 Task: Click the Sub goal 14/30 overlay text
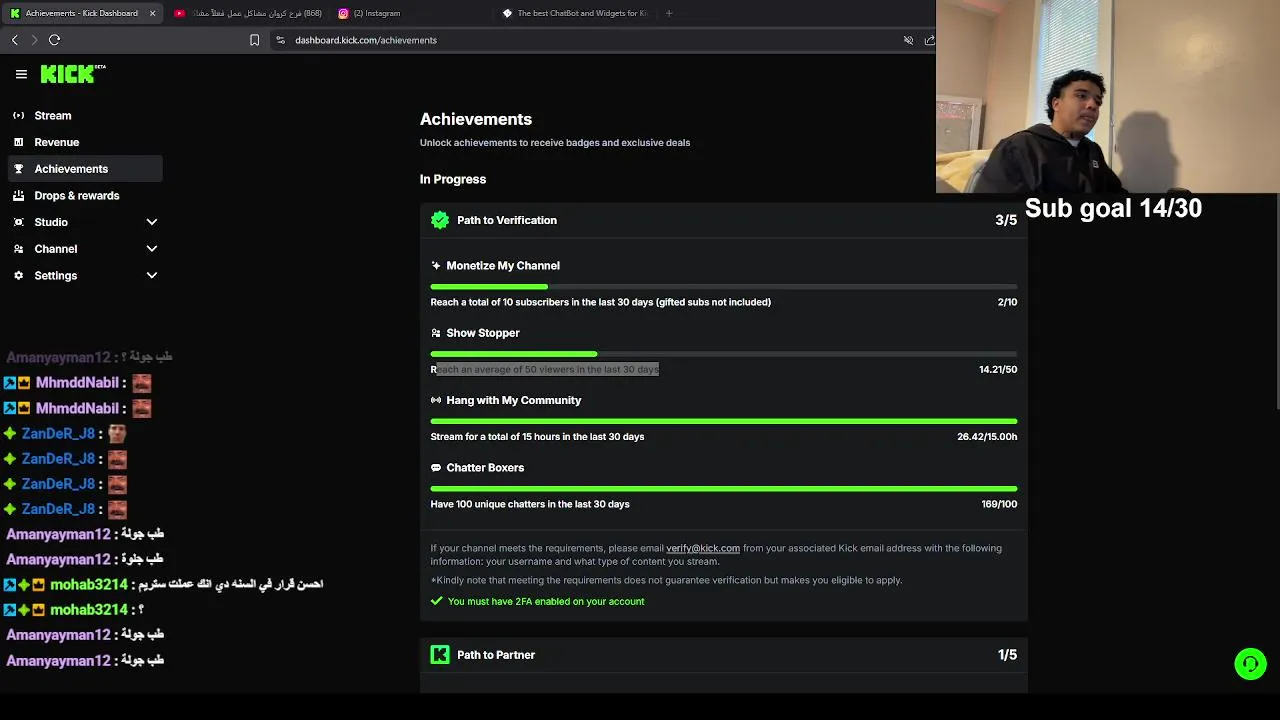tap(1113, 208)
